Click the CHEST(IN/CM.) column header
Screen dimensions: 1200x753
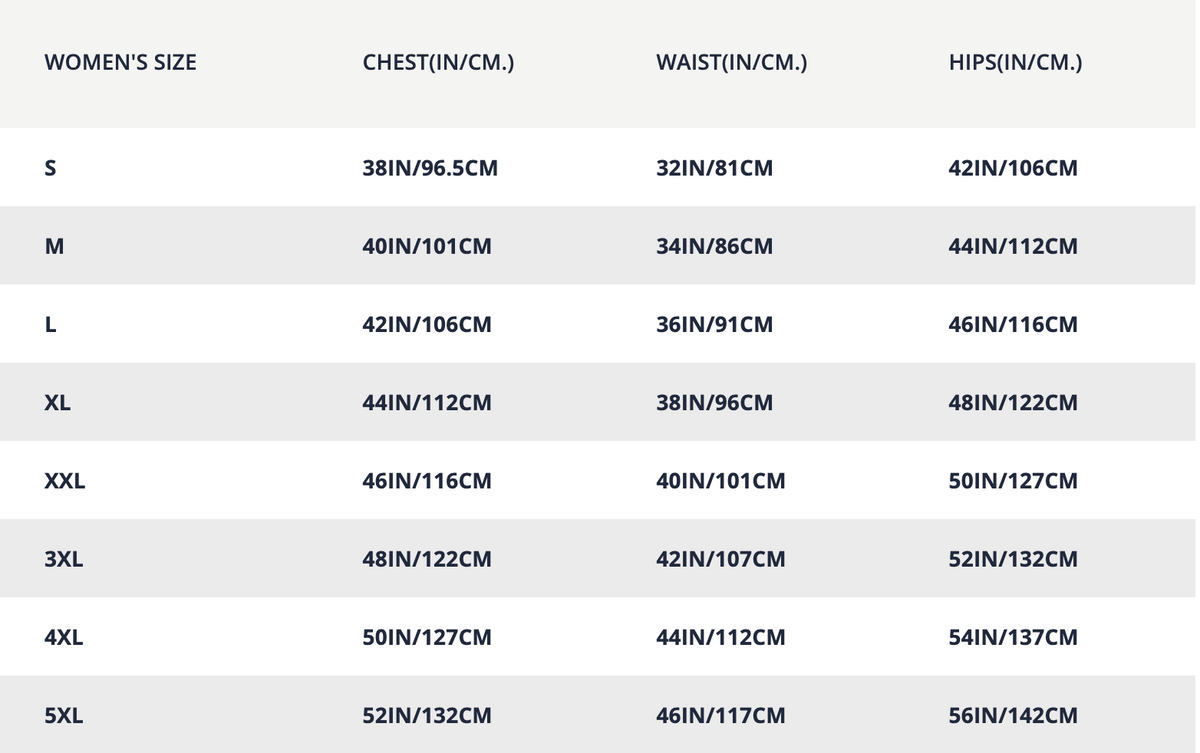click(x=438, y=62)
